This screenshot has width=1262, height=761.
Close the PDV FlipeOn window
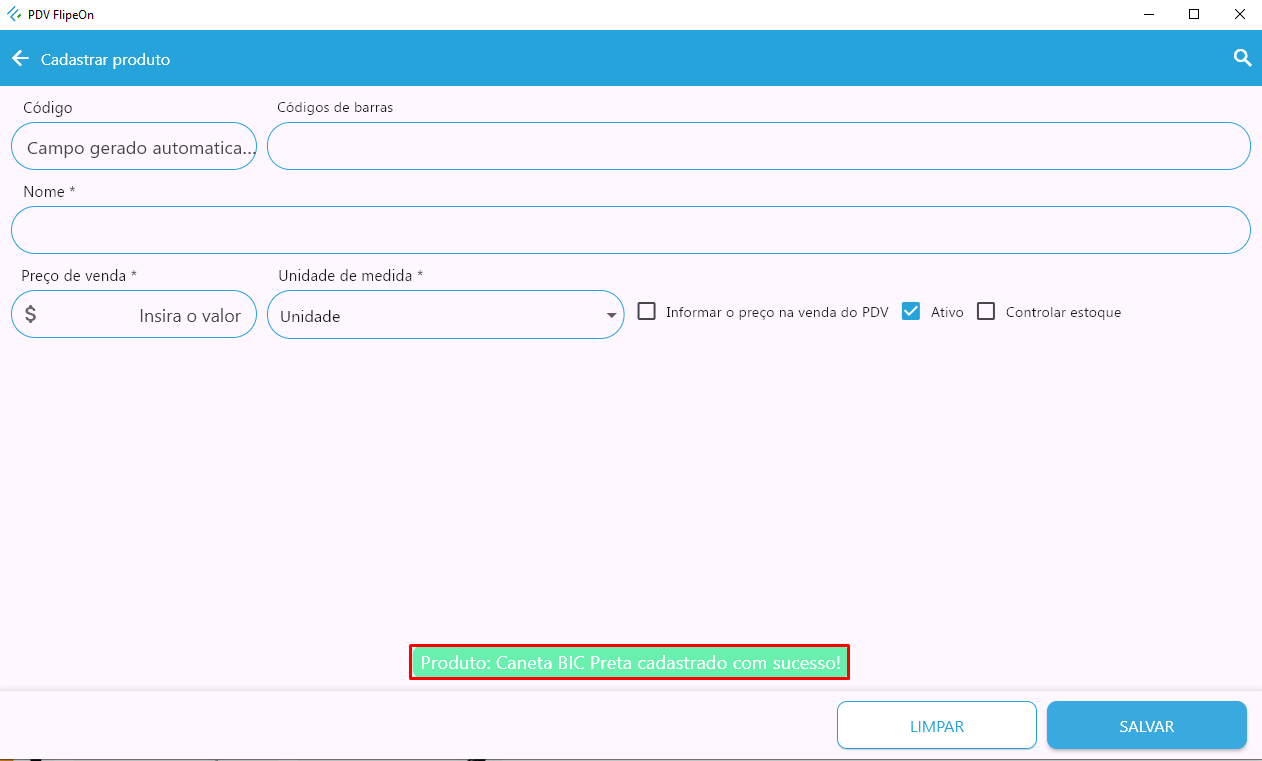1239,15
